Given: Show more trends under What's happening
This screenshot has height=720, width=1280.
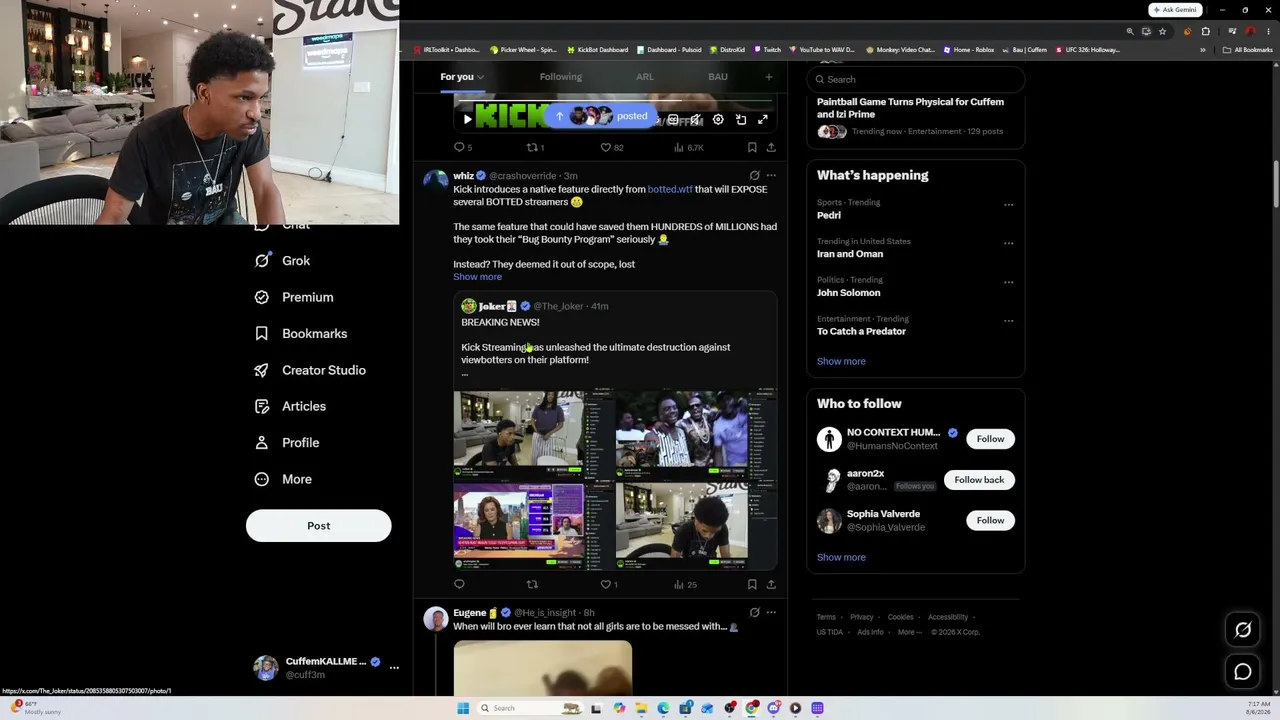Looking at the screenshot, I should pos(841,361).
